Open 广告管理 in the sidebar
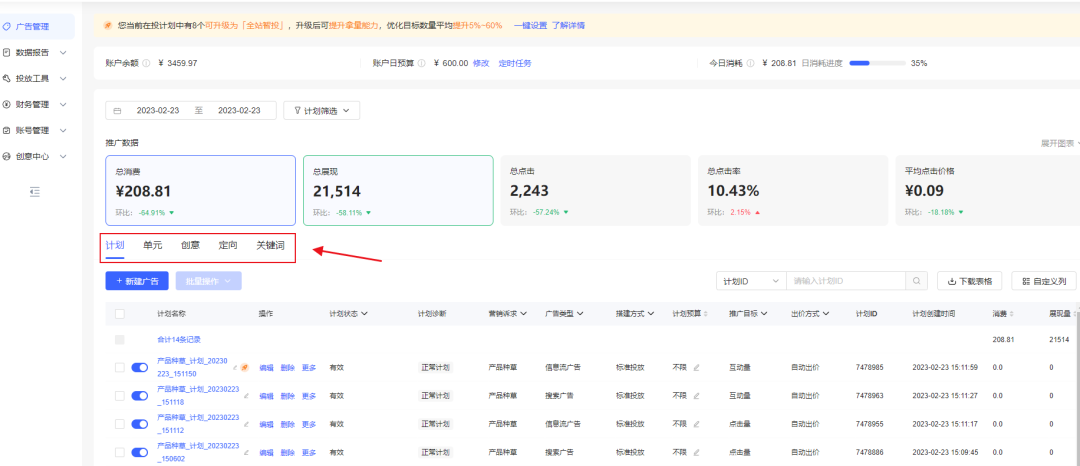The height and width of the screenshot is (466, 1080). 36,27
